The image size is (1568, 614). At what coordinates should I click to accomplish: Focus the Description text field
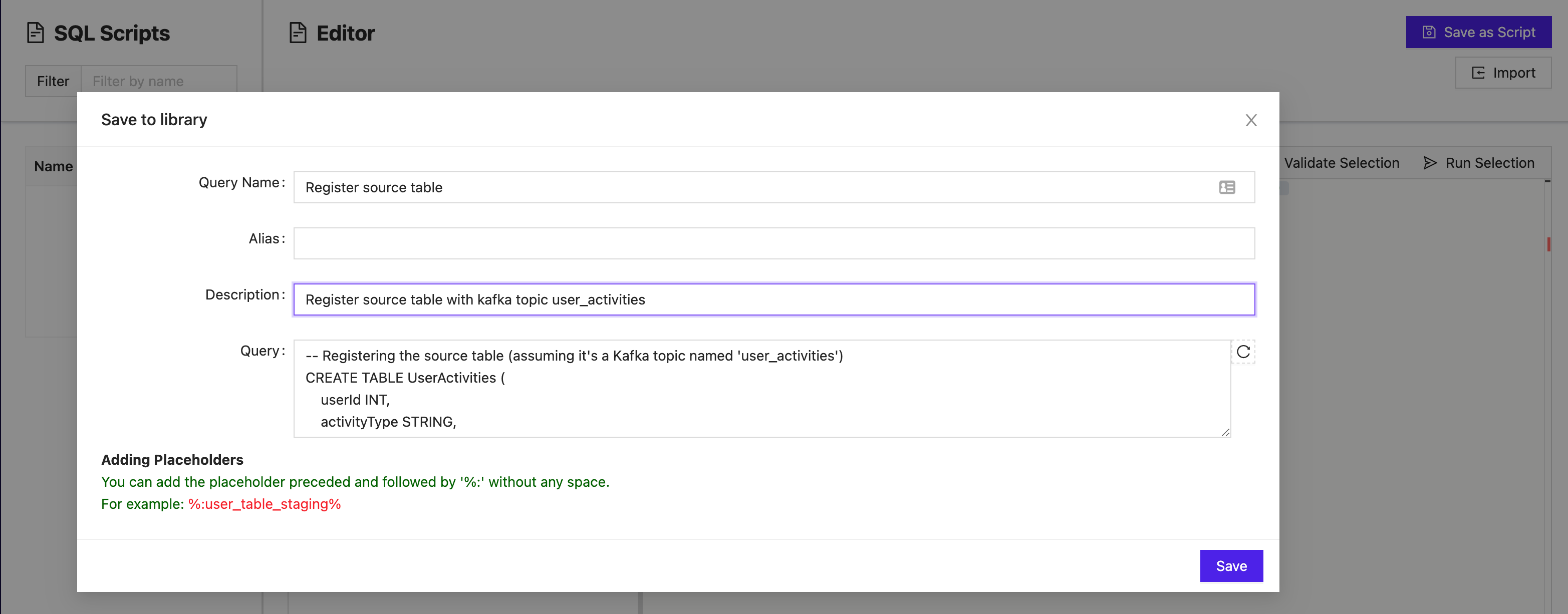click(773, 299)
